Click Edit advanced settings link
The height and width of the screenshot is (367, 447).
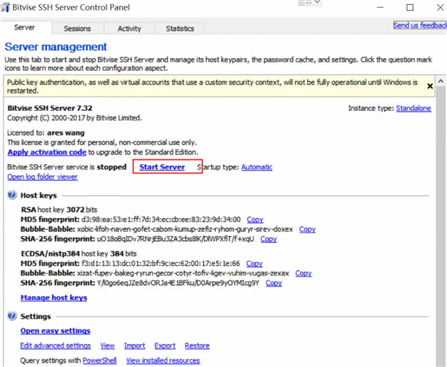tap(55, 346)
